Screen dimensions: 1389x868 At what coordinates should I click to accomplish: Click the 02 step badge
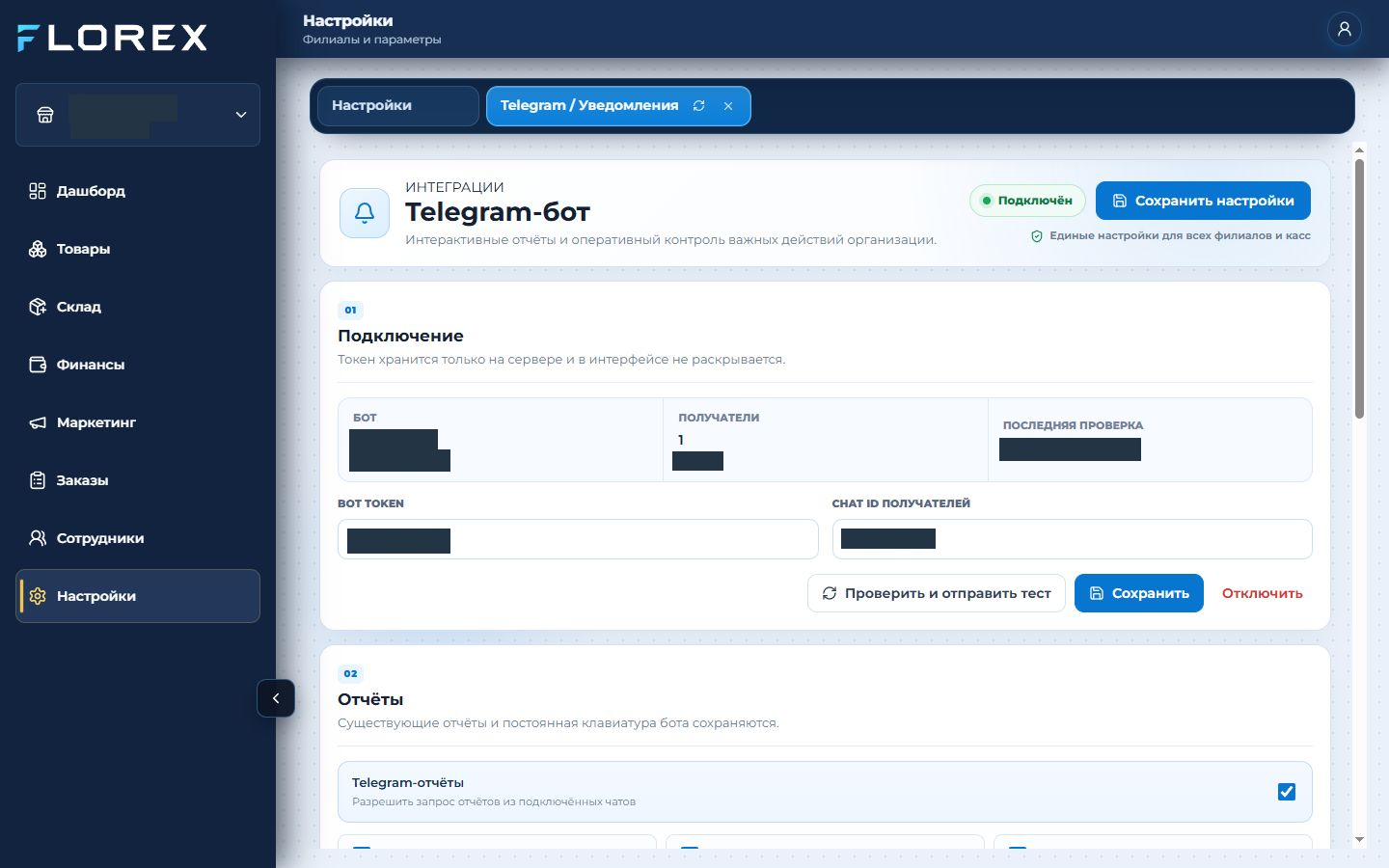pos(350,673)
